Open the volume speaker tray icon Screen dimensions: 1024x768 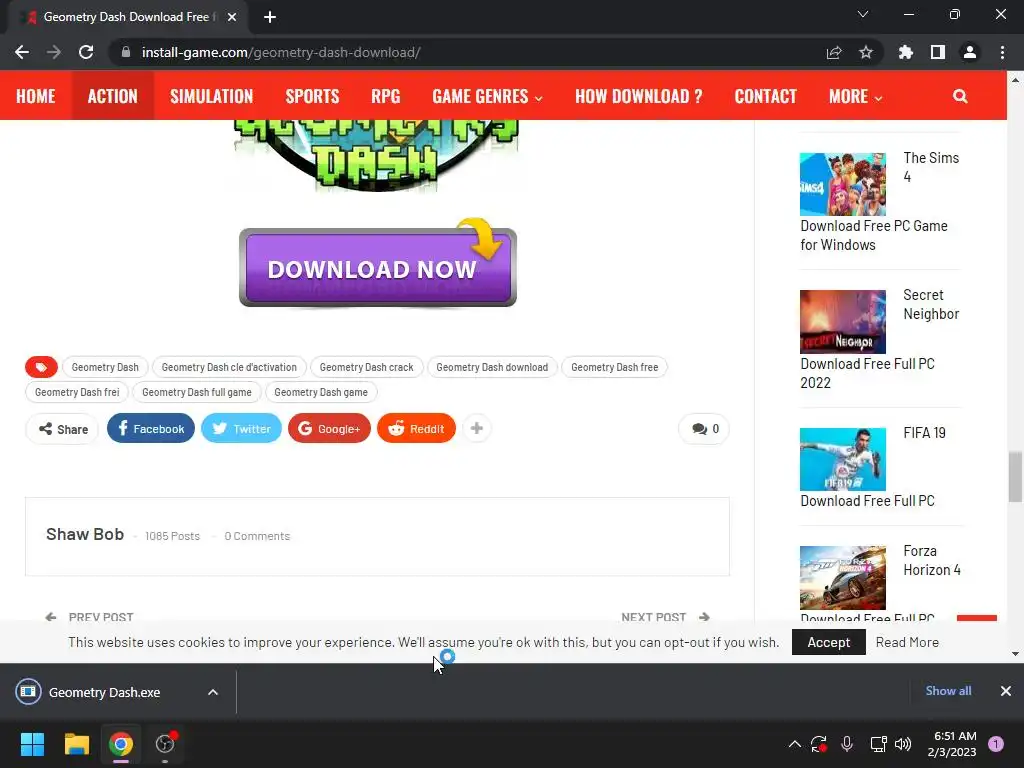click(x=903, y=744)
